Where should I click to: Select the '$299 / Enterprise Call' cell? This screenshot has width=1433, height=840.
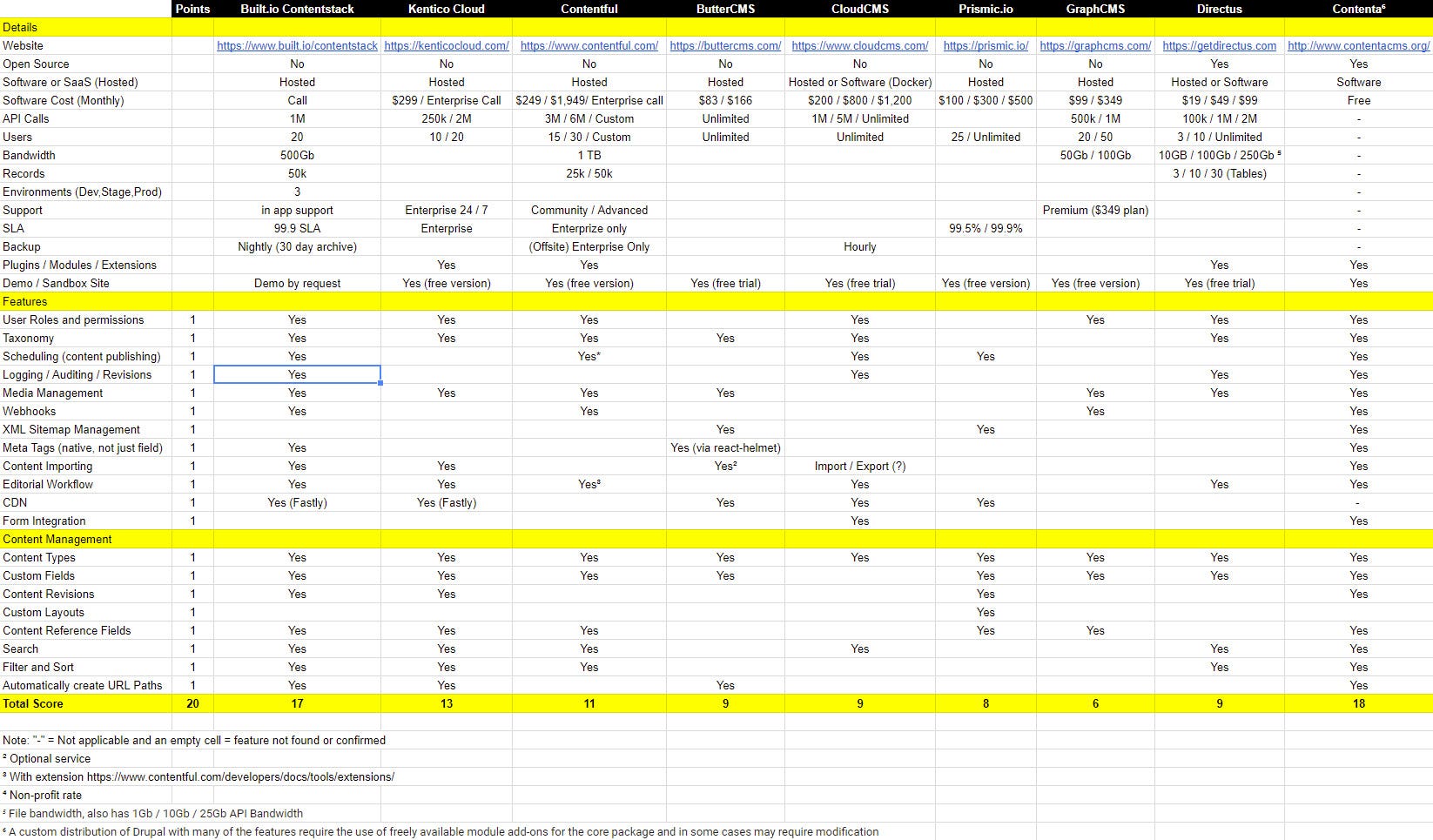[447, 100]
